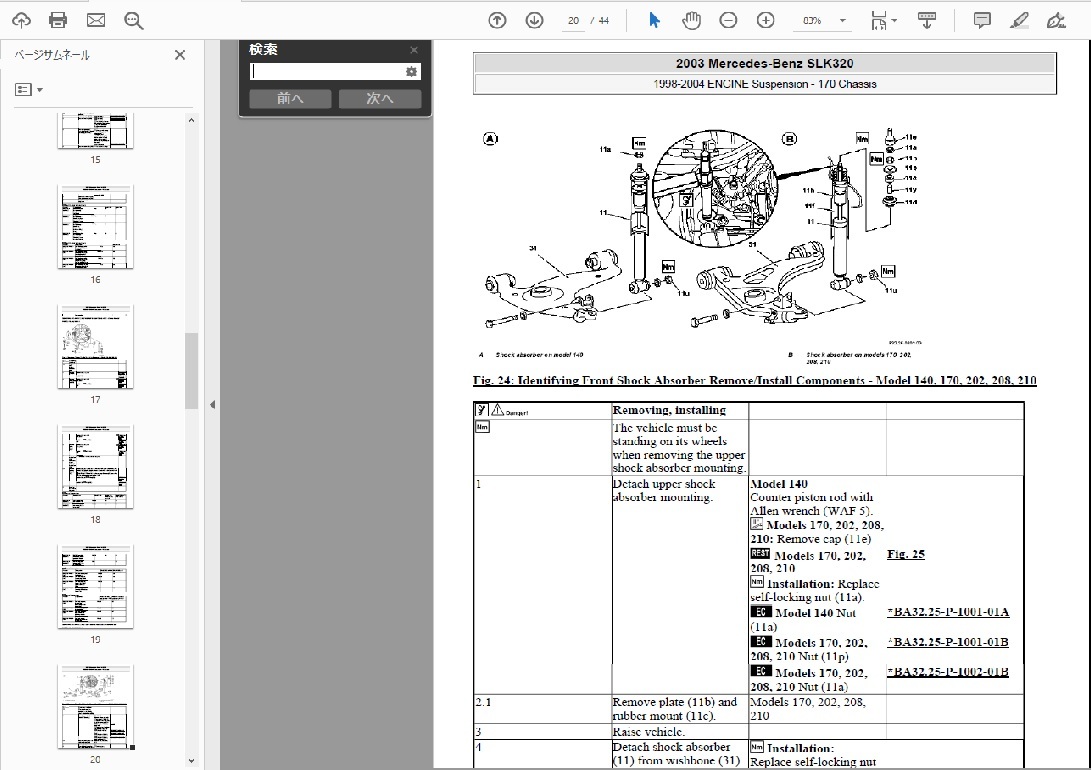Click the print icon
Image resolution: width=1091 pixels, height=770 pixels.
[58, 20]
